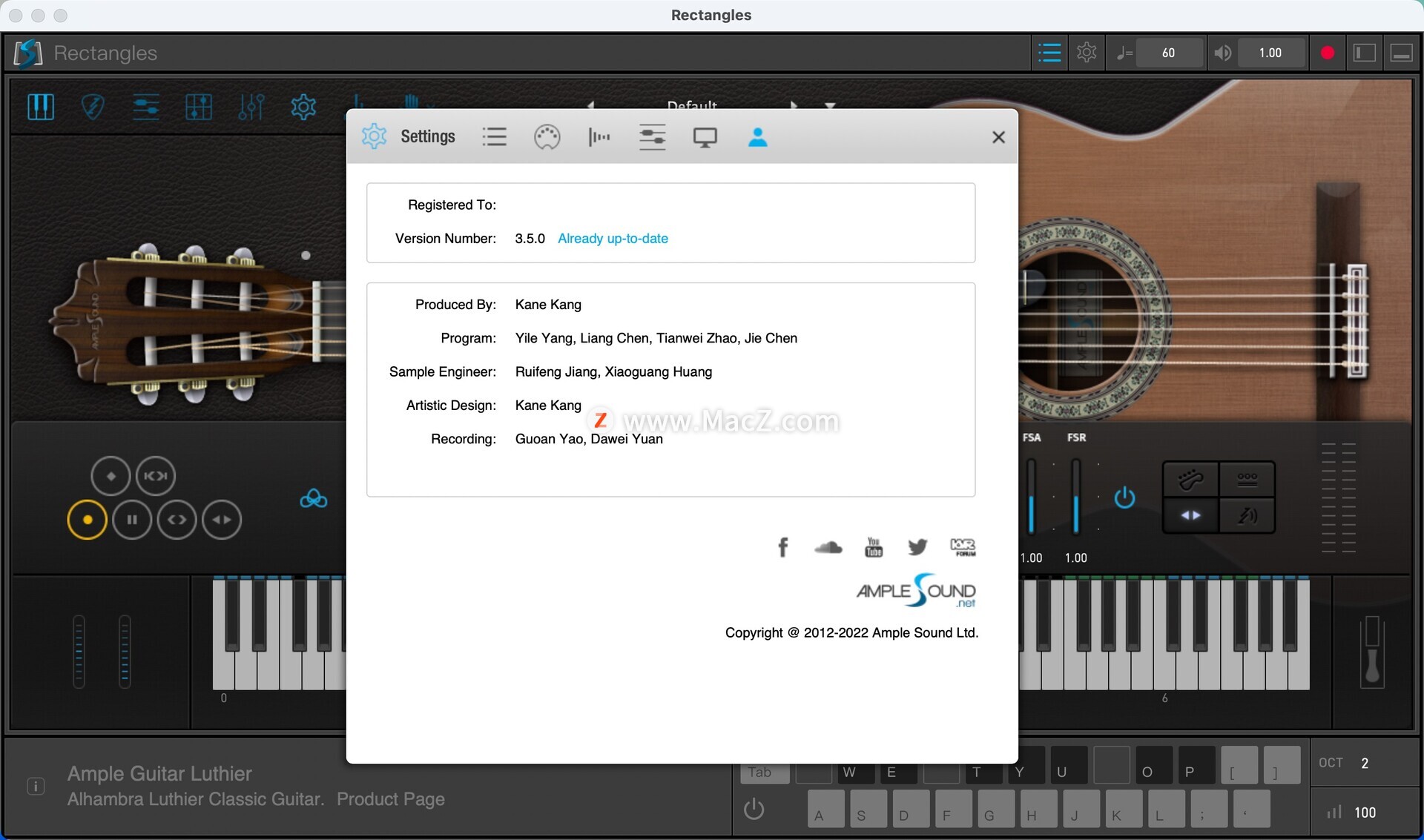Click the Tab key on virtual keyboard
Screen dimensions: 1424x840
point(765,772)
